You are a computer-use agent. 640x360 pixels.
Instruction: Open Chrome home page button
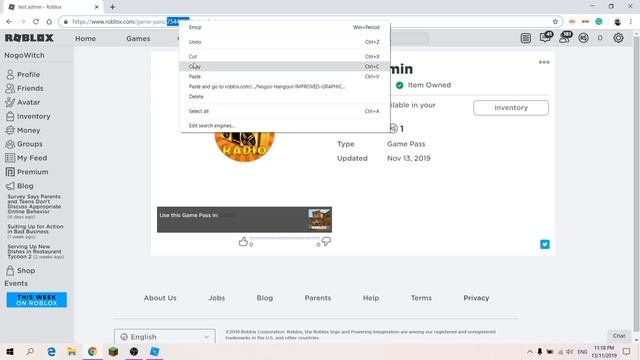[x=49, y=22]
